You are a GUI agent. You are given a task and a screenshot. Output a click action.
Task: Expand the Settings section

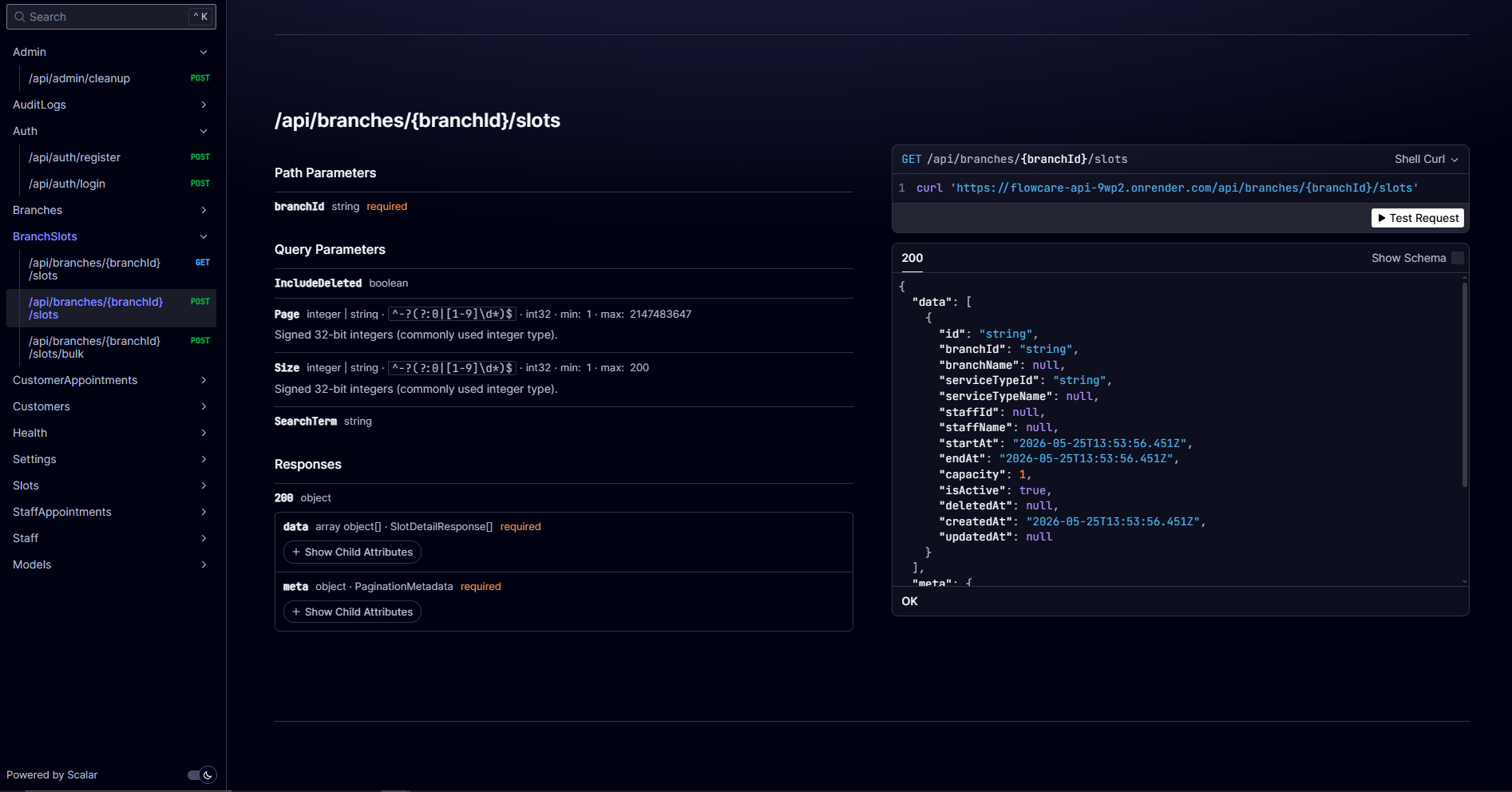tap(204, 459)
